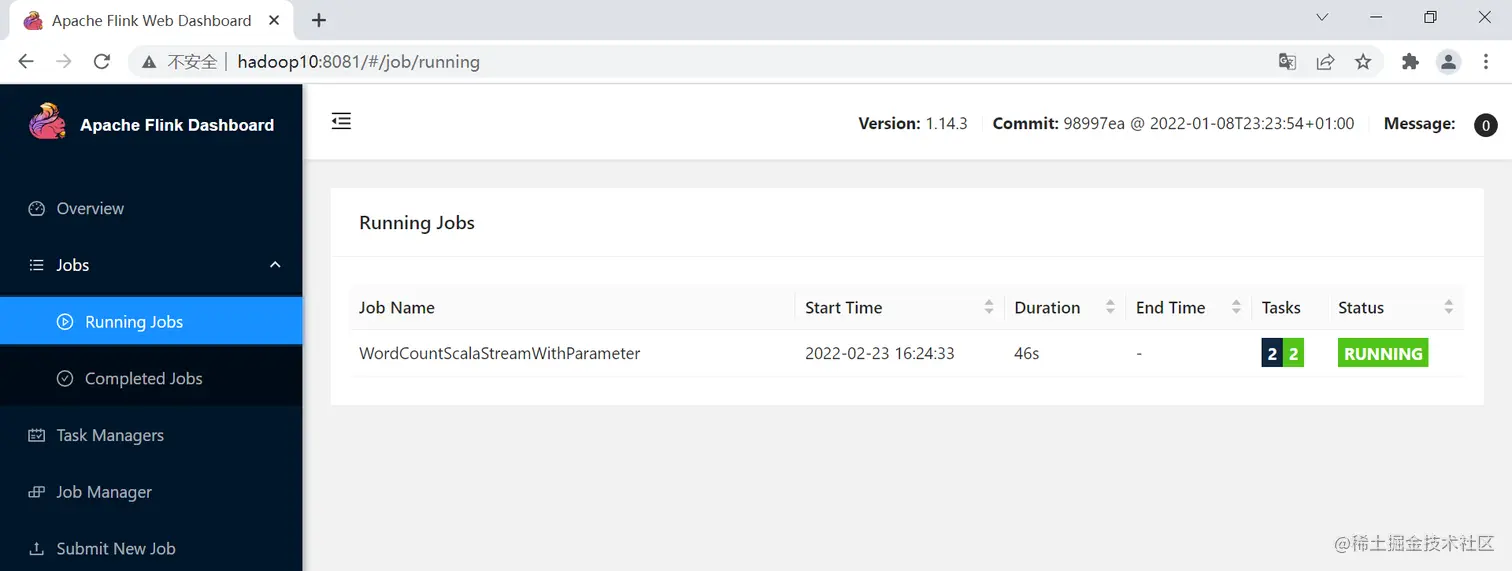Image resolution: width=1512 pixels, height=571 pixels.
Task: Open Job Manager in the sidebar
Action: pos(151,492)
